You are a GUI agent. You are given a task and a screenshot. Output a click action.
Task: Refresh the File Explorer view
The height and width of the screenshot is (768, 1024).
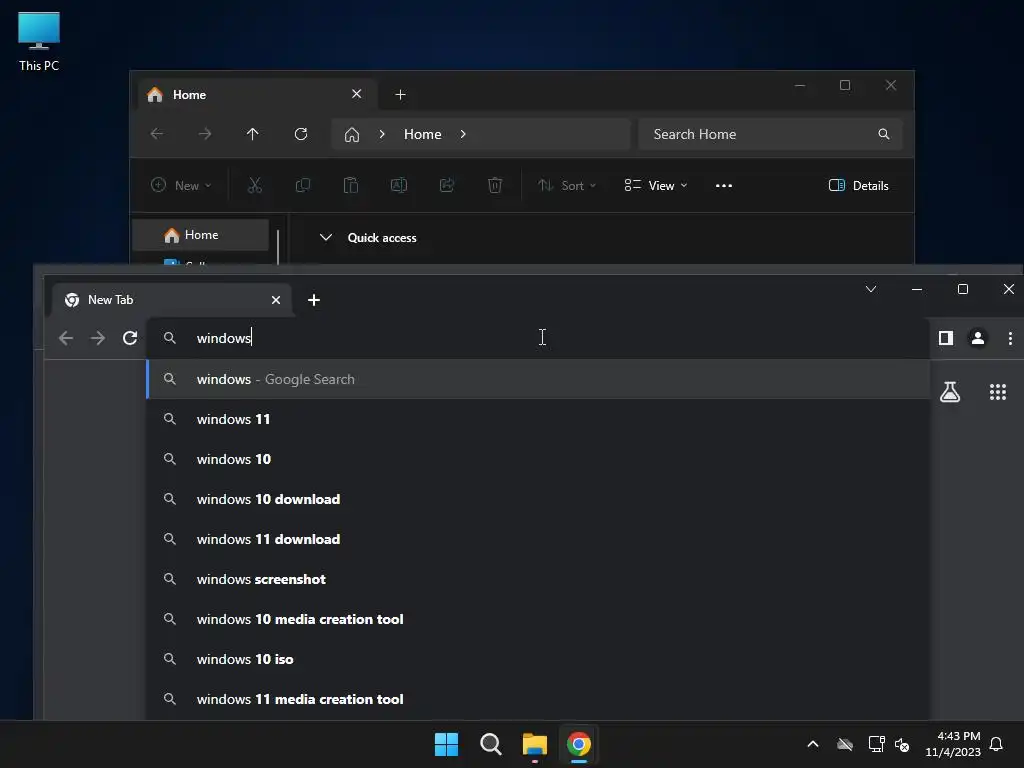pos(301,134)
